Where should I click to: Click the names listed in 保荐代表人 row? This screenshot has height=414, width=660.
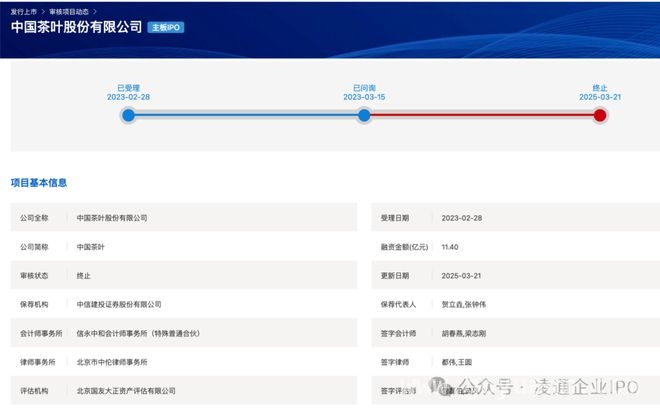[464, 304]
